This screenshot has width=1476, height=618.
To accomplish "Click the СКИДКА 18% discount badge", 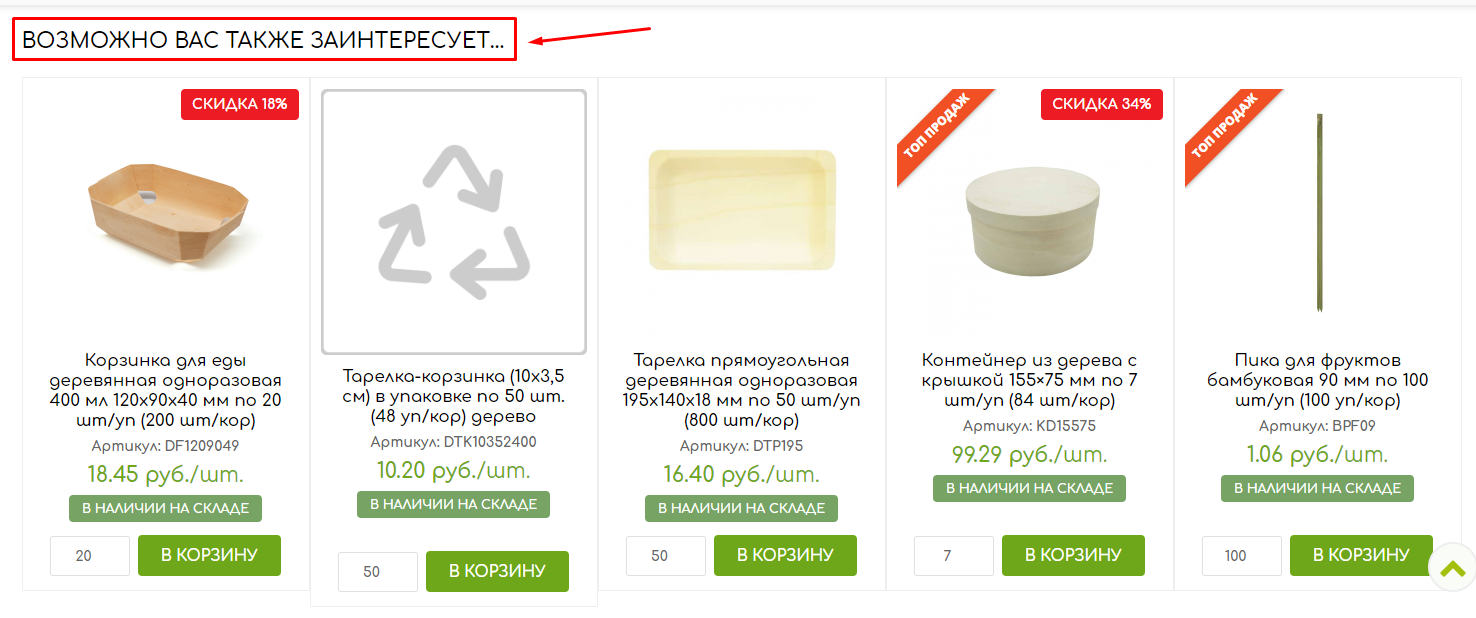I will pos(240,104).
